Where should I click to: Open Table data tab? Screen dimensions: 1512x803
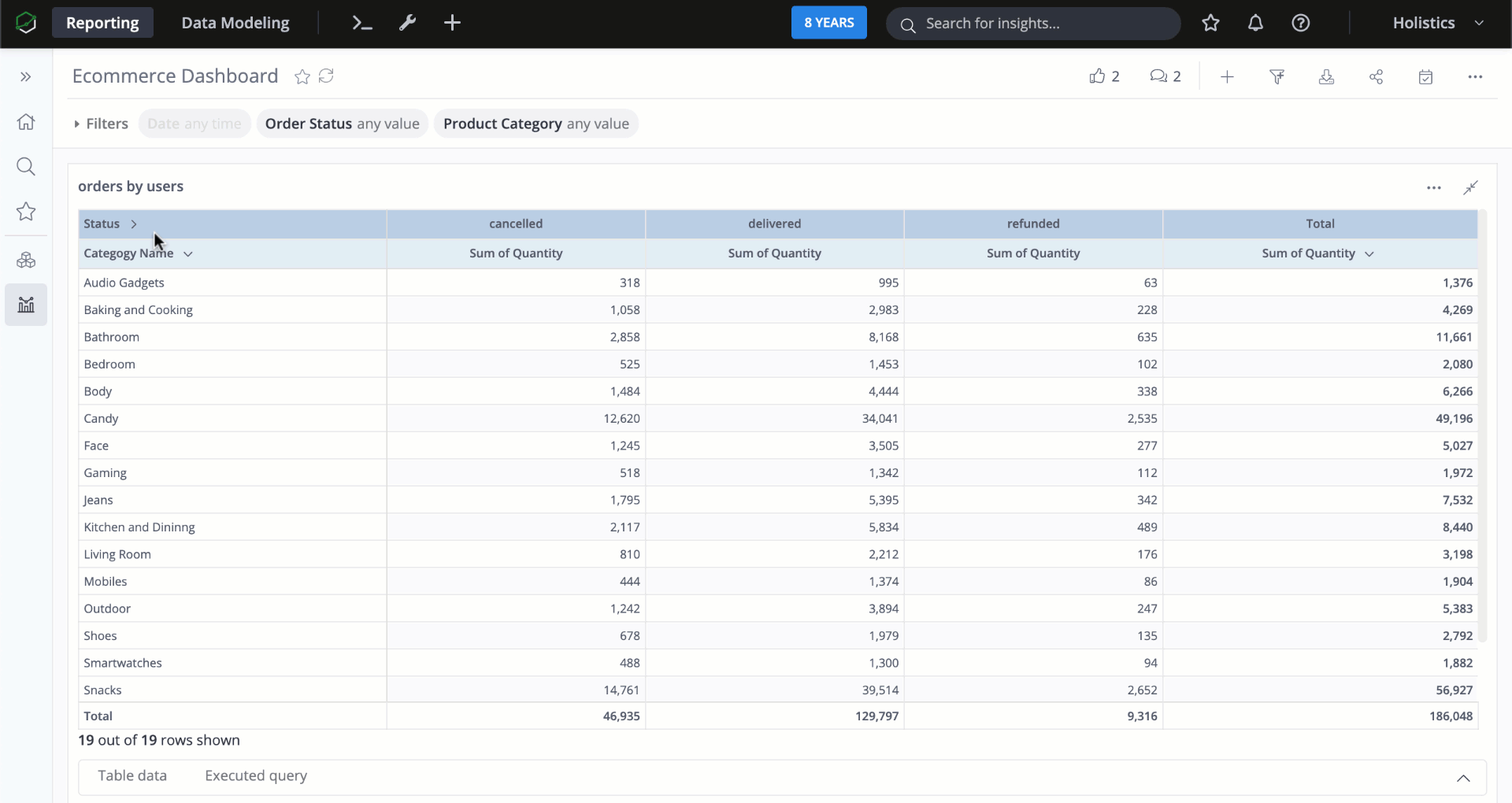coord(132,775)
